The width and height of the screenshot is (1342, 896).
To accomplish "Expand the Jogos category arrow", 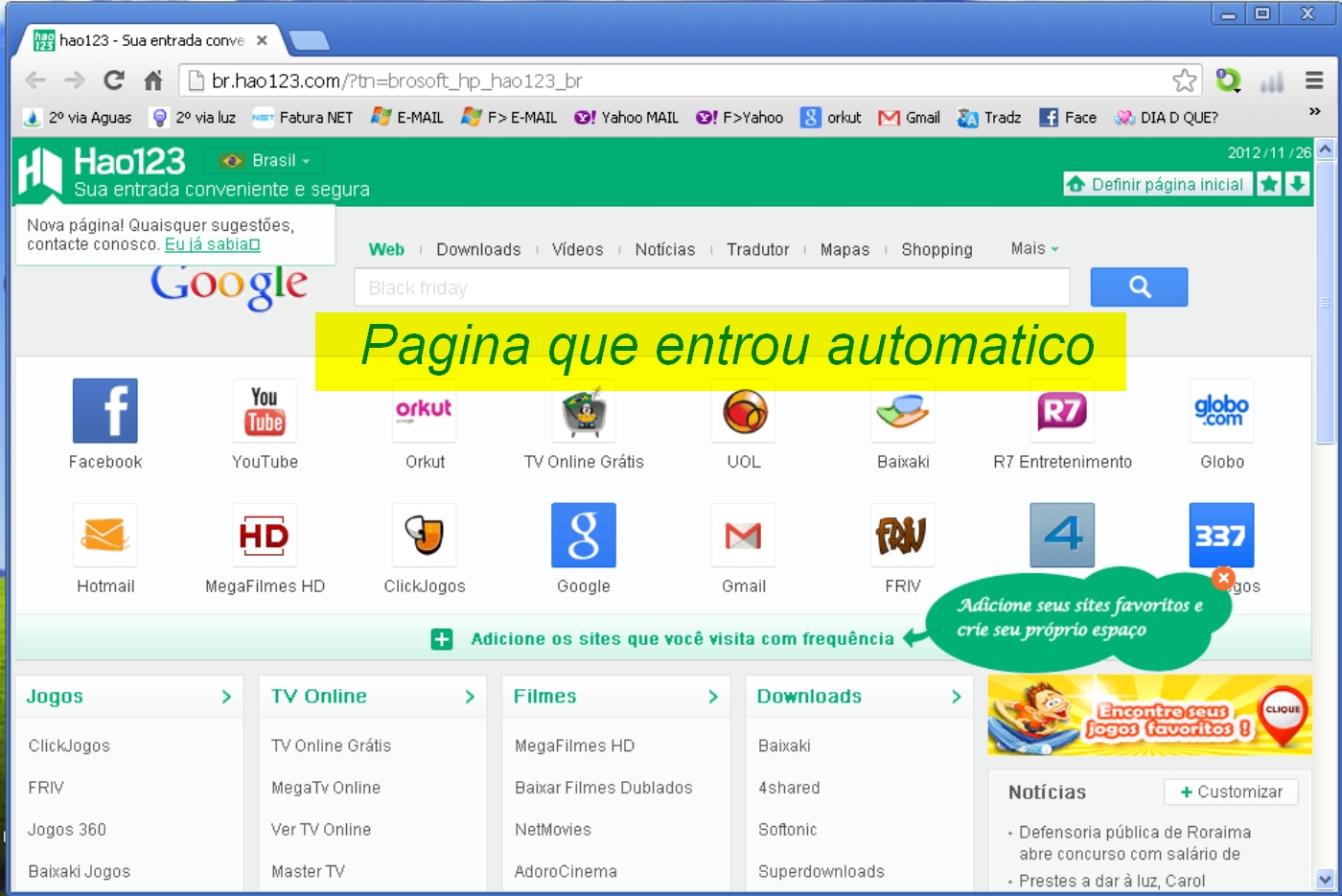I will click(226, 697).
